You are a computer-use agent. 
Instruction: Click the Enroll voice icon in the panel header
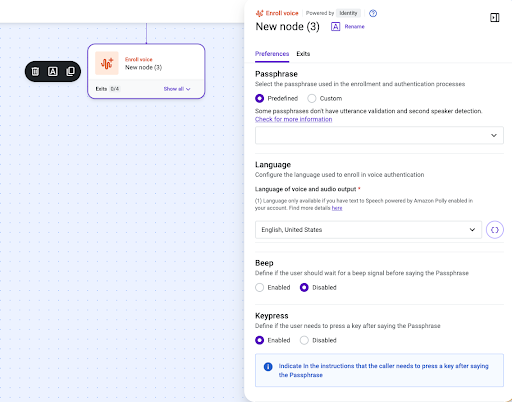259,13
